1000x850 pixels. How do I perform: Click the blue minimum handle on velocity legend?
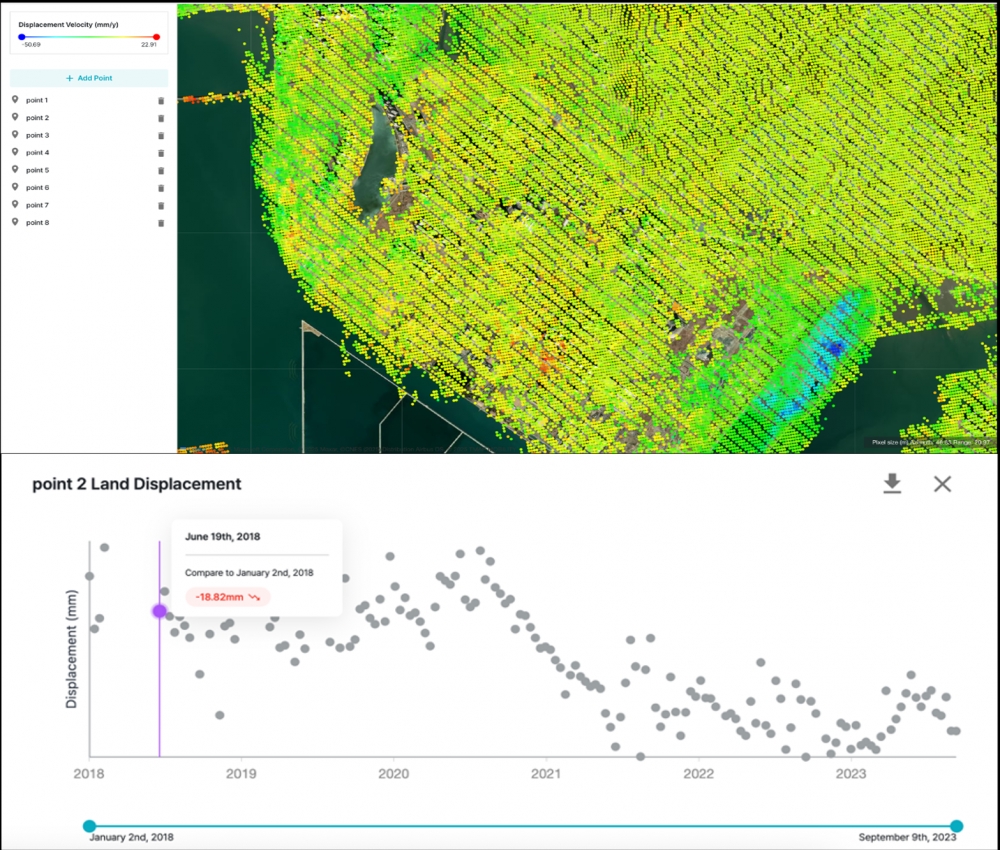click(x=22, y=37)
